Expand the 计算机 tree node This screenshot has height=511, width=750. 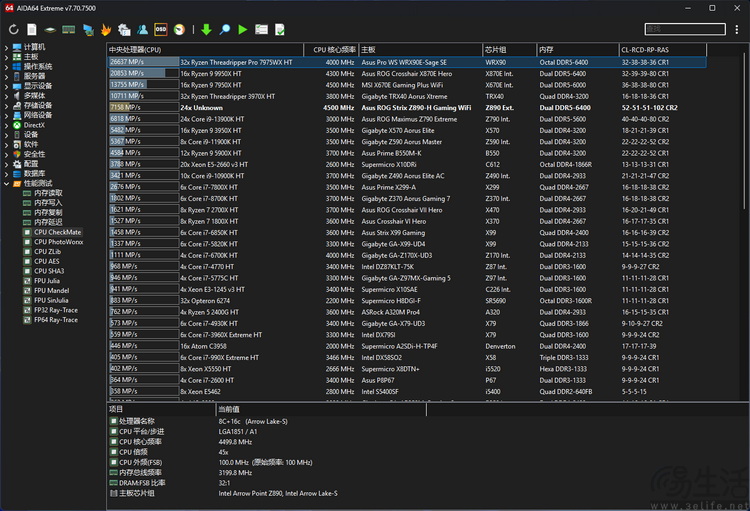(x=6, y=47)
